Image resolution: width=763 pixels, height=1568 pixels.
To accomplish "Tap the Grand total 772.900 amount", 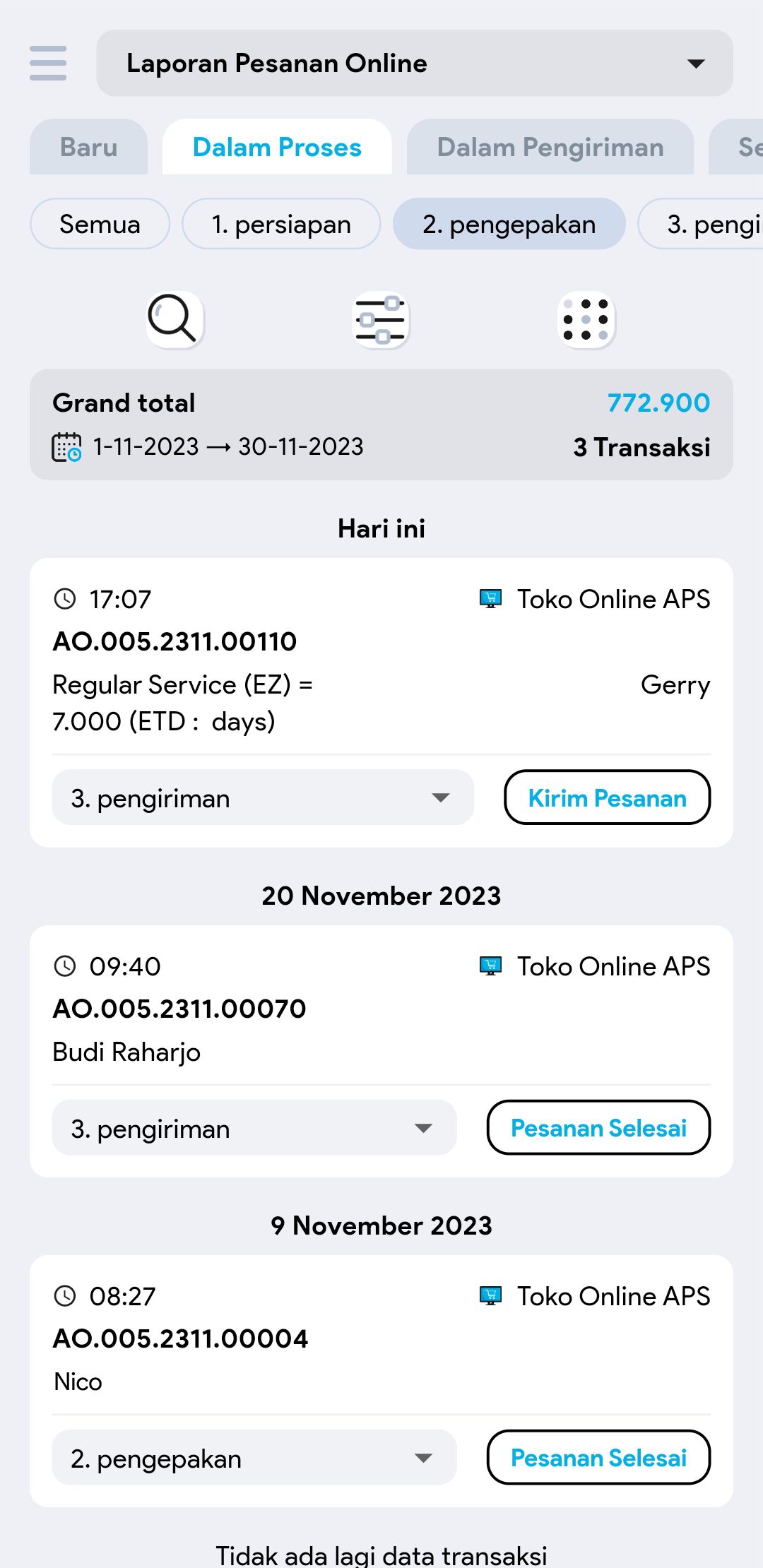I will point(658,403).
